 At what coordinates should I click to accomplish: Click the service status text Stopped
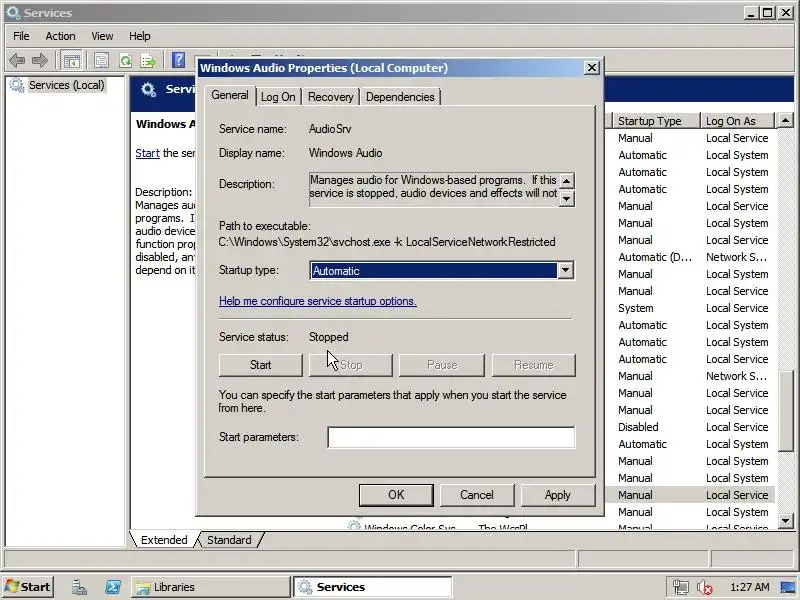[329, 337]
